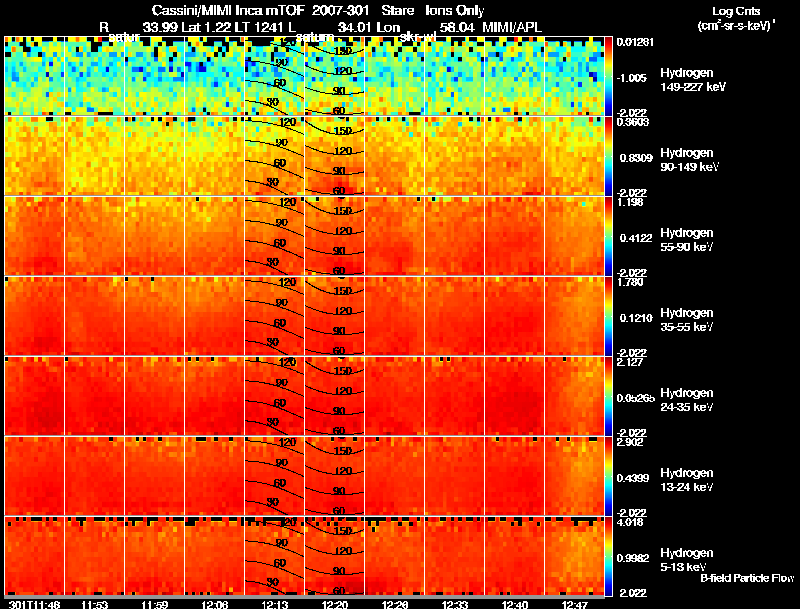Click the (cm²-sr-s-keV) units label
This screenshot has width=800, height=609.
736,25
